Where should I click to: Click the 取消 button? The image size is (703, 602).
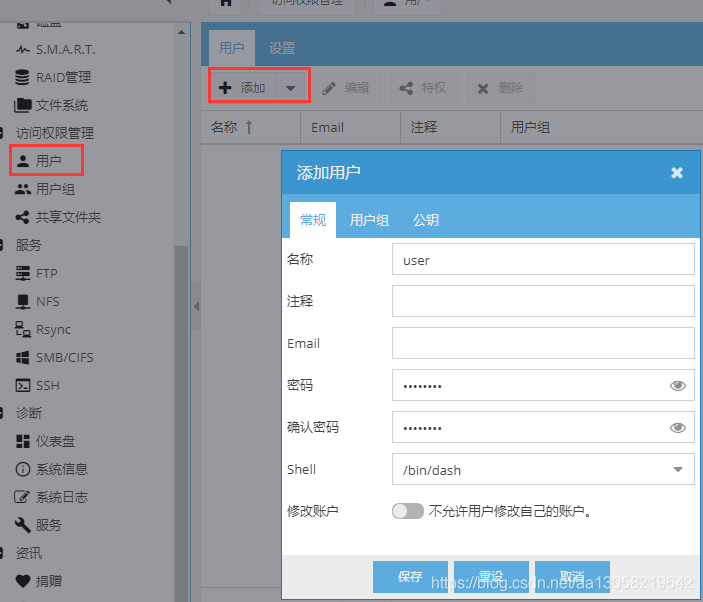pos(573,576)
